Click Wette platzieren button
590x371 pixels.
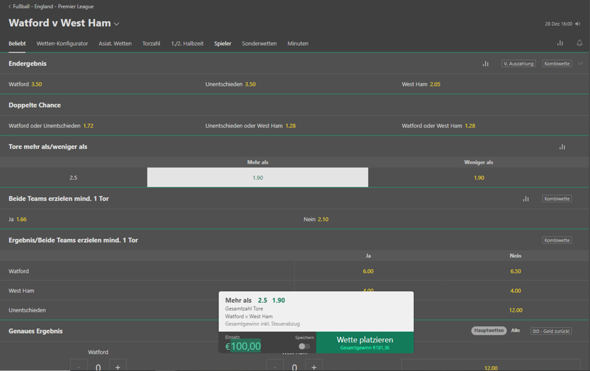click(x=365, y=343)
